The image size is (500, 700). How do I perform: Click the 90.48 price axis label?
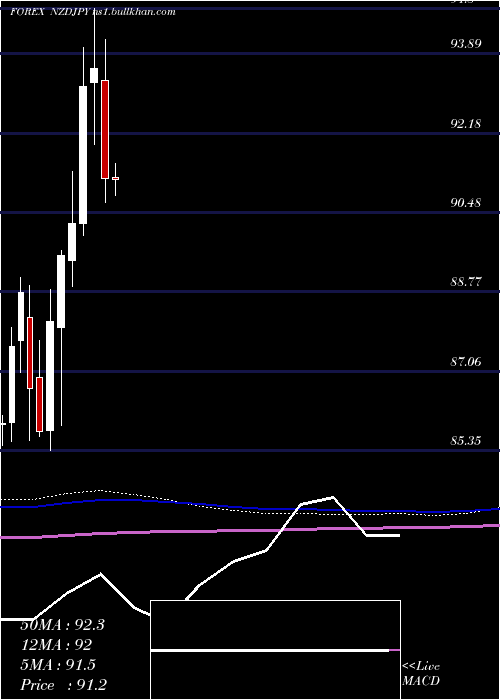(466, 203)
